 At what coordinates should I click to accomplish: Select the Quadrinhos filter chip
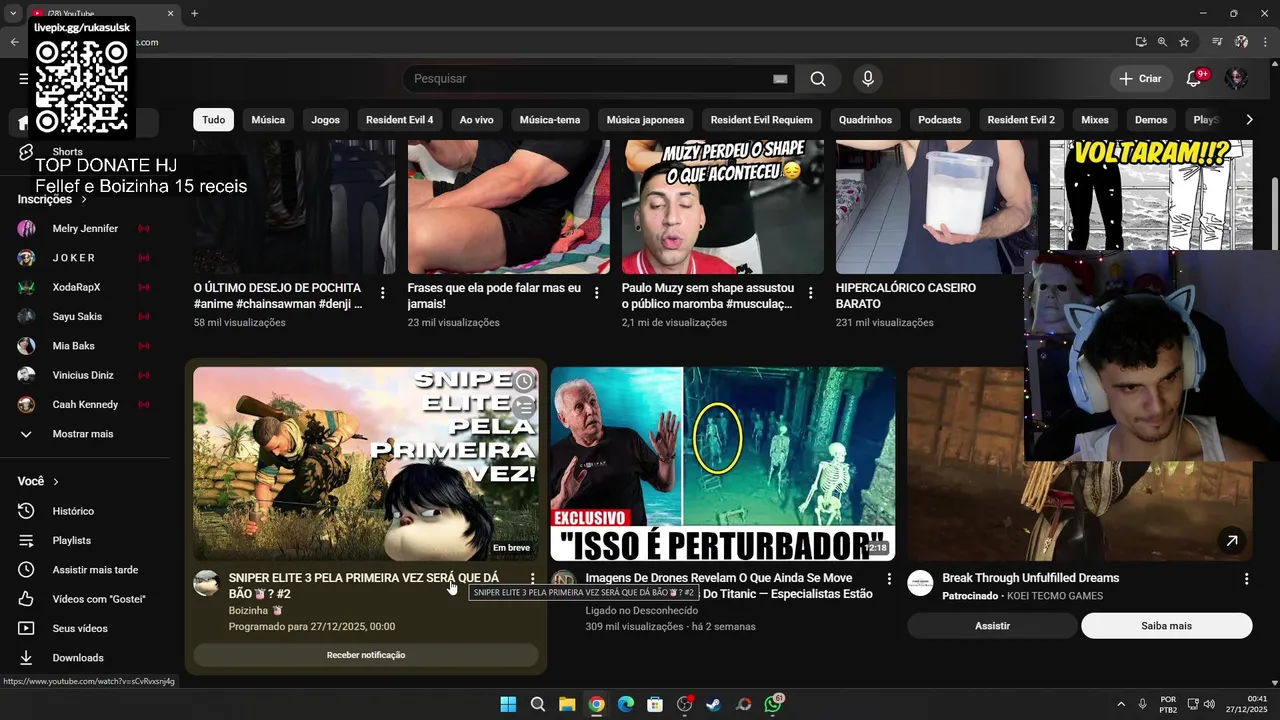[866, 120]
